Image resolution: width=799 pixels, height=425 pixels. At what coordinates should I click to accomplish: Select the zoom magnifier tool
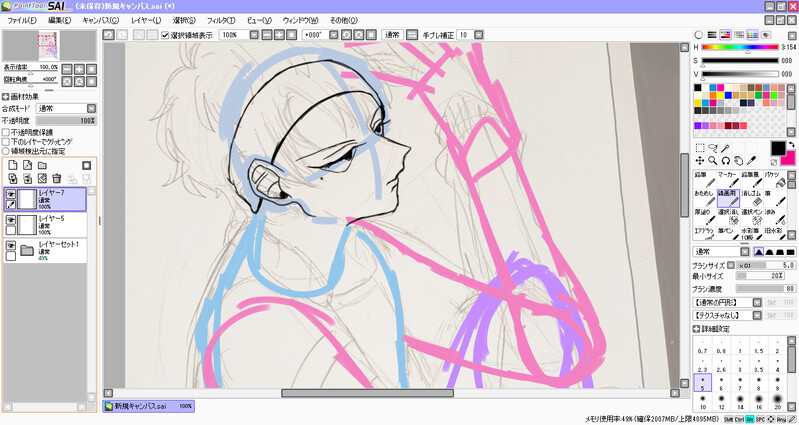click(712, 161)
